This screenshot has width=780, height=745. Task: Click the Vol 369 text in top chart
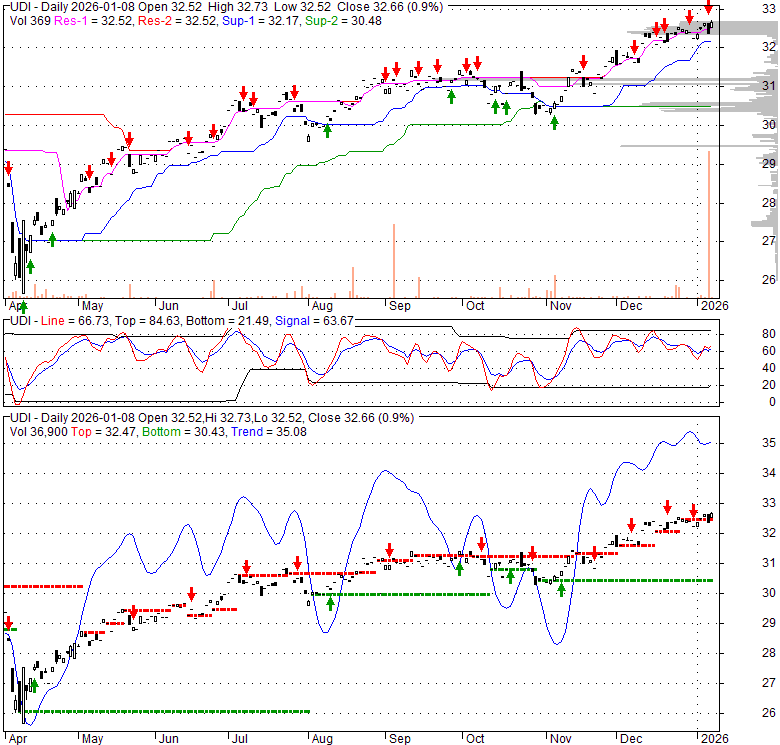point(24,20)
